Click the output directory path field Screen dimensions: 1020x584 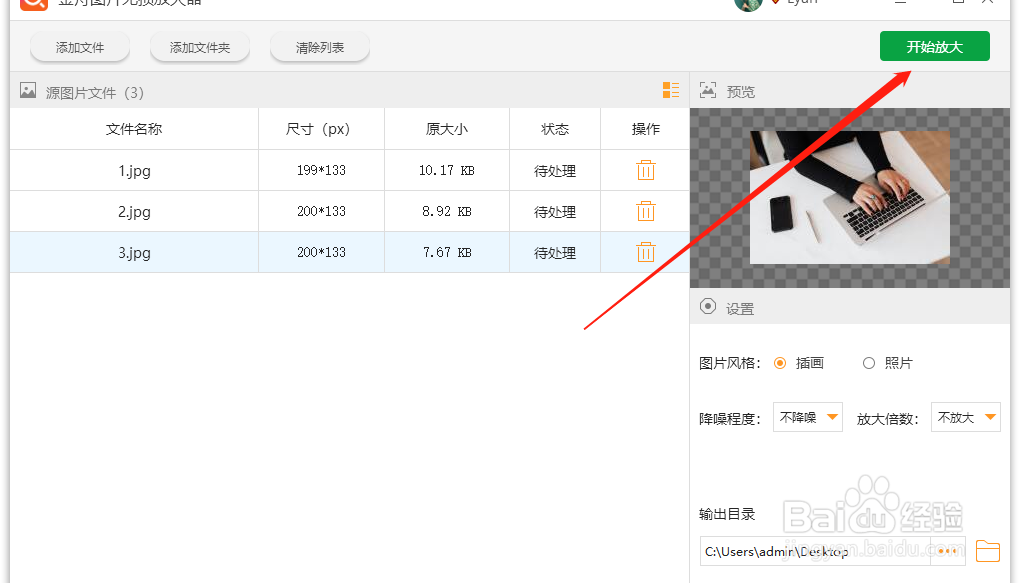pyautogui.click(x=815, y=551)
